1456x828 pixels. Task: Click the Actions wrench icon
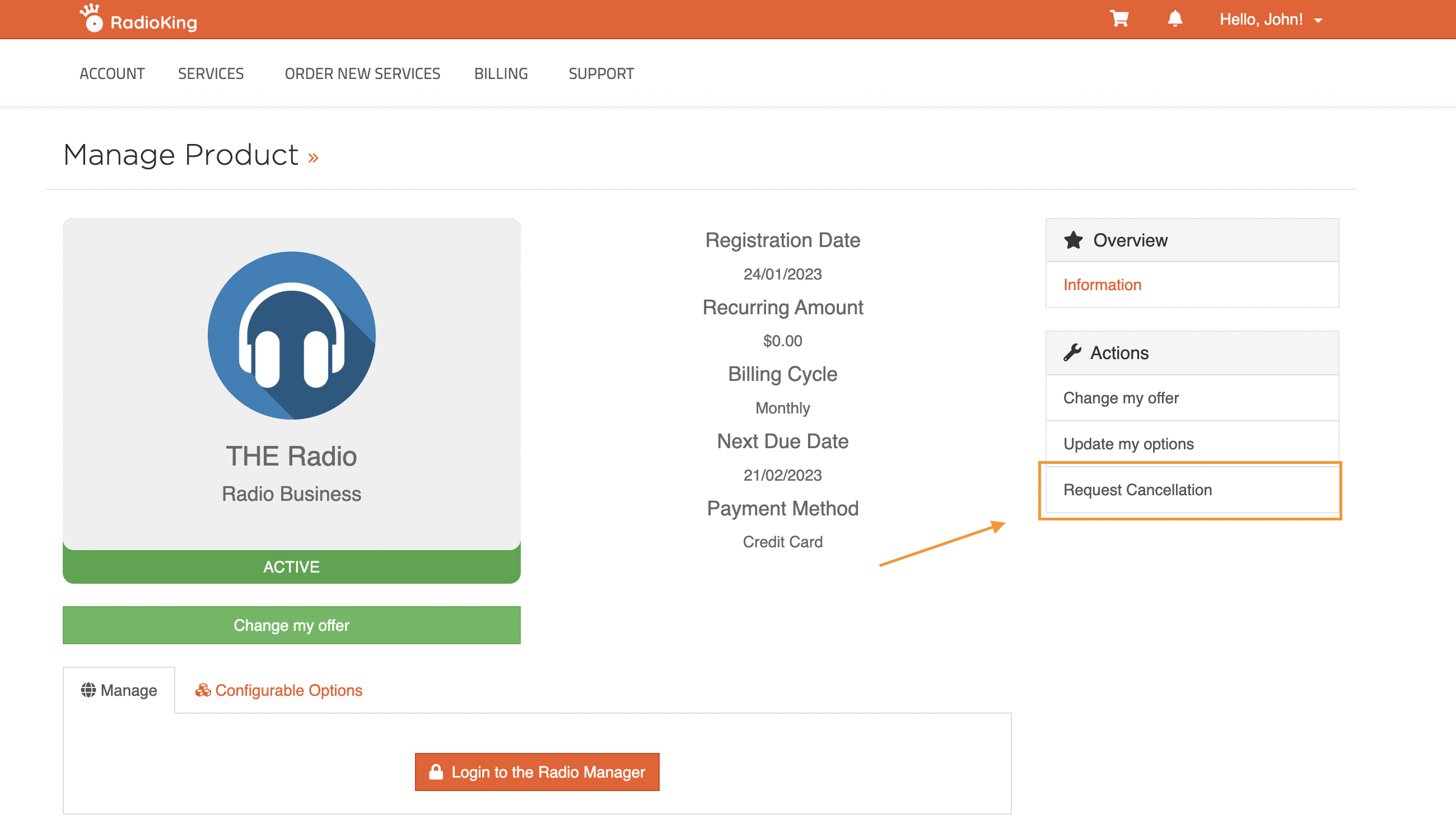point(1072,352)
